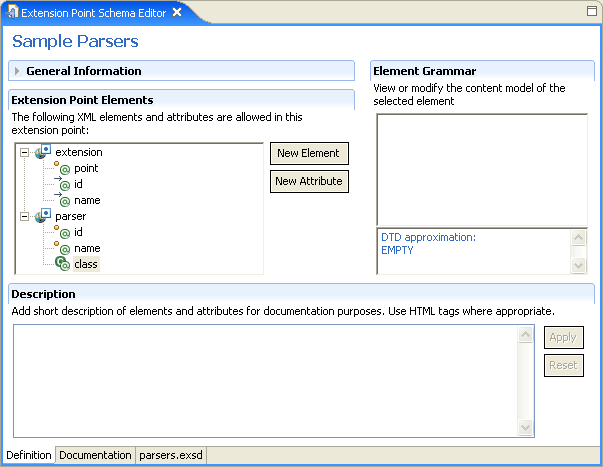The width and height of the screenshot is (603, 467).
Task: Close the Extension Point Schema Editor tab
Action: (x=177, y=12)
